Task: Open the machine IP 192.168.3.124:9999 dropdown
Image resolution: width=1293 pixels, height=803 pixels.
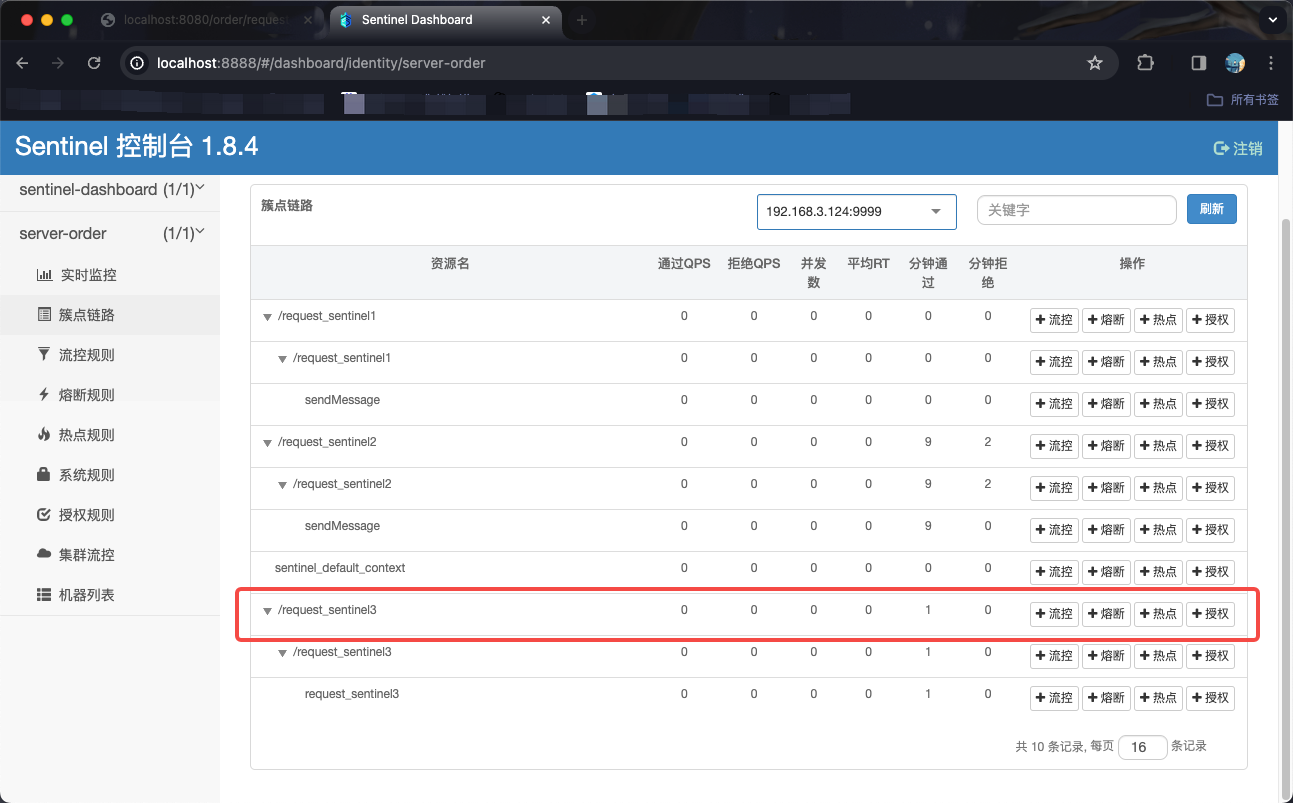Action: [856, 211]
